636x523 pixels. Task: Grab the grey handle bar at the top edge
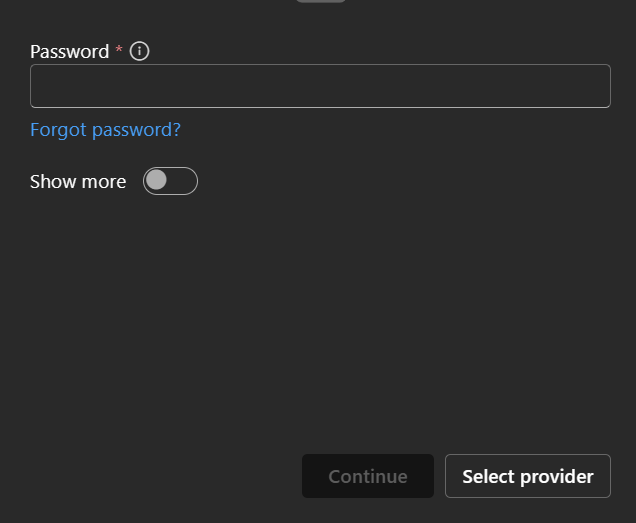[320, 1]
